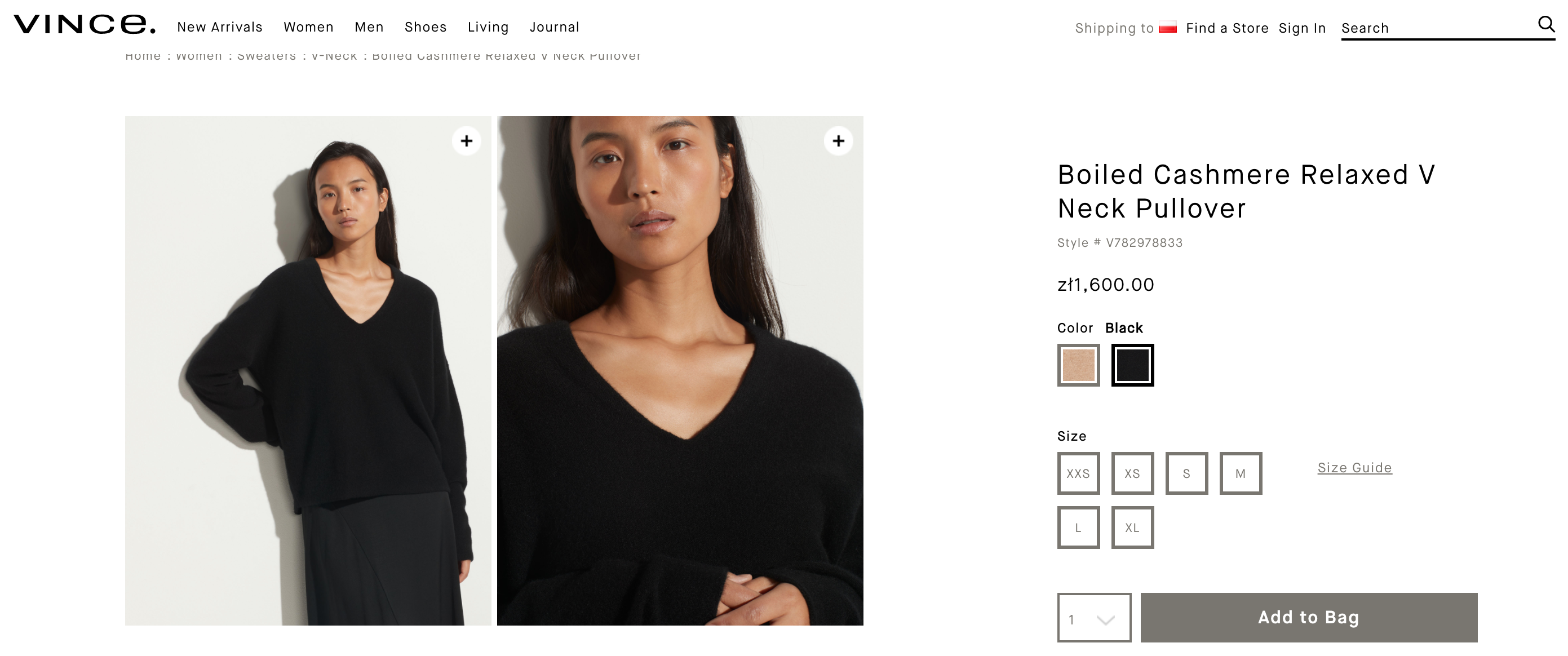Click the search magnifier icon
This screenshot has height=656, width=1568.
(x=1545, y=24)
